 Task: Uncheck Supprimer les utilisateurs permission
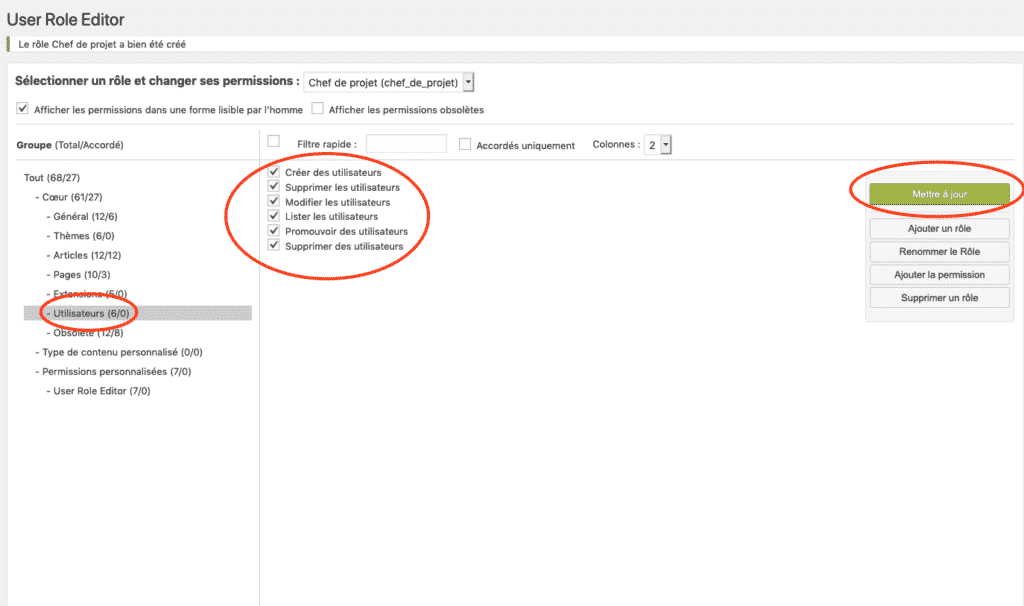274,186
